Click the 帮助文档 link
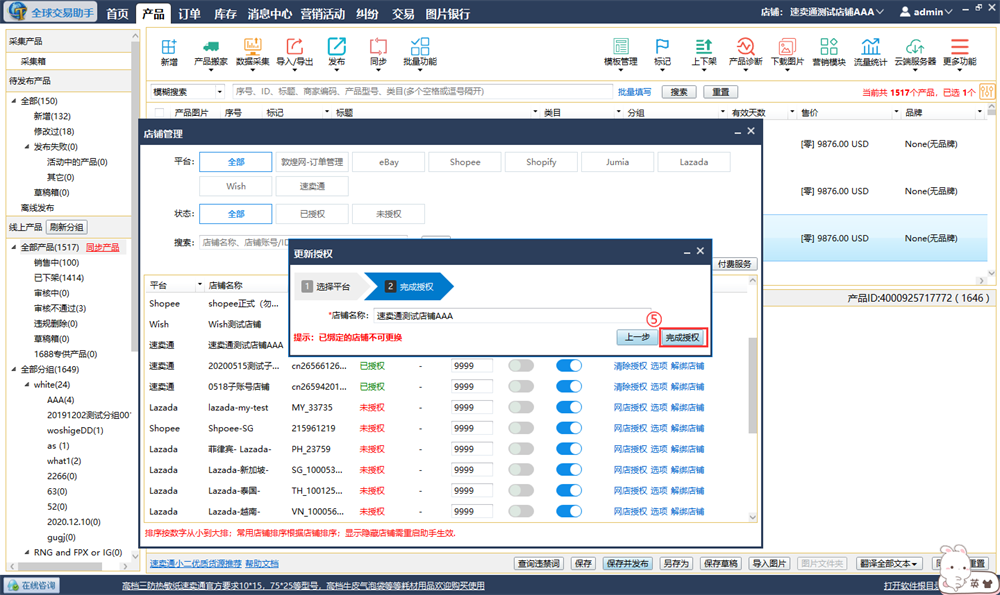Image resolution: width=1000 pixels, height=595 pixels. click(x=261, y=564)
